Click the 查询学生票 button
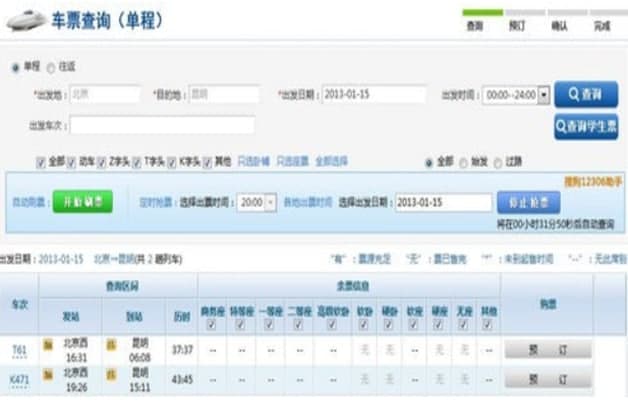628x403 pixels. pos(586,127)
